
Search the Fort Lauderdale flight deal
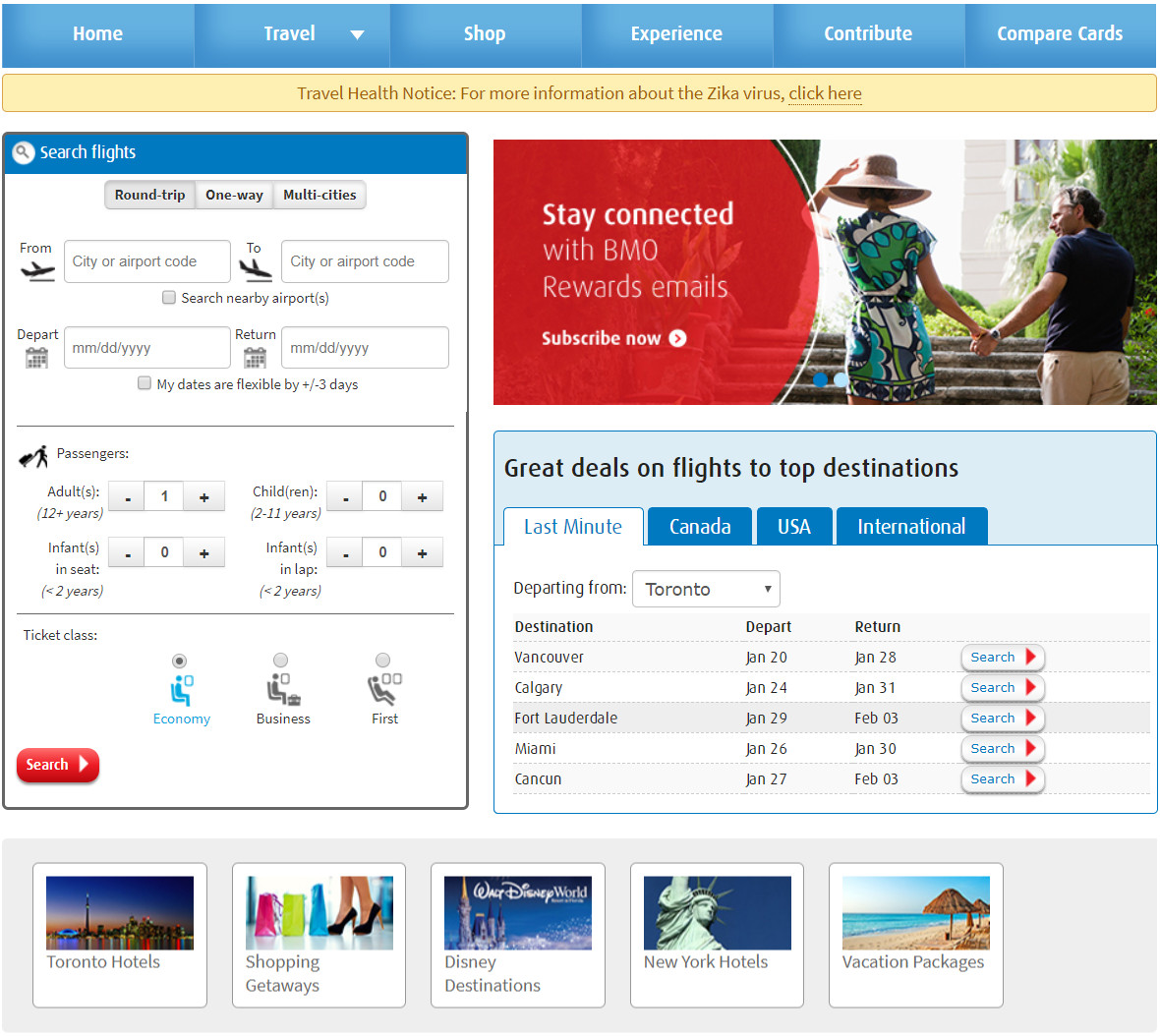[x=1003, y=719]
